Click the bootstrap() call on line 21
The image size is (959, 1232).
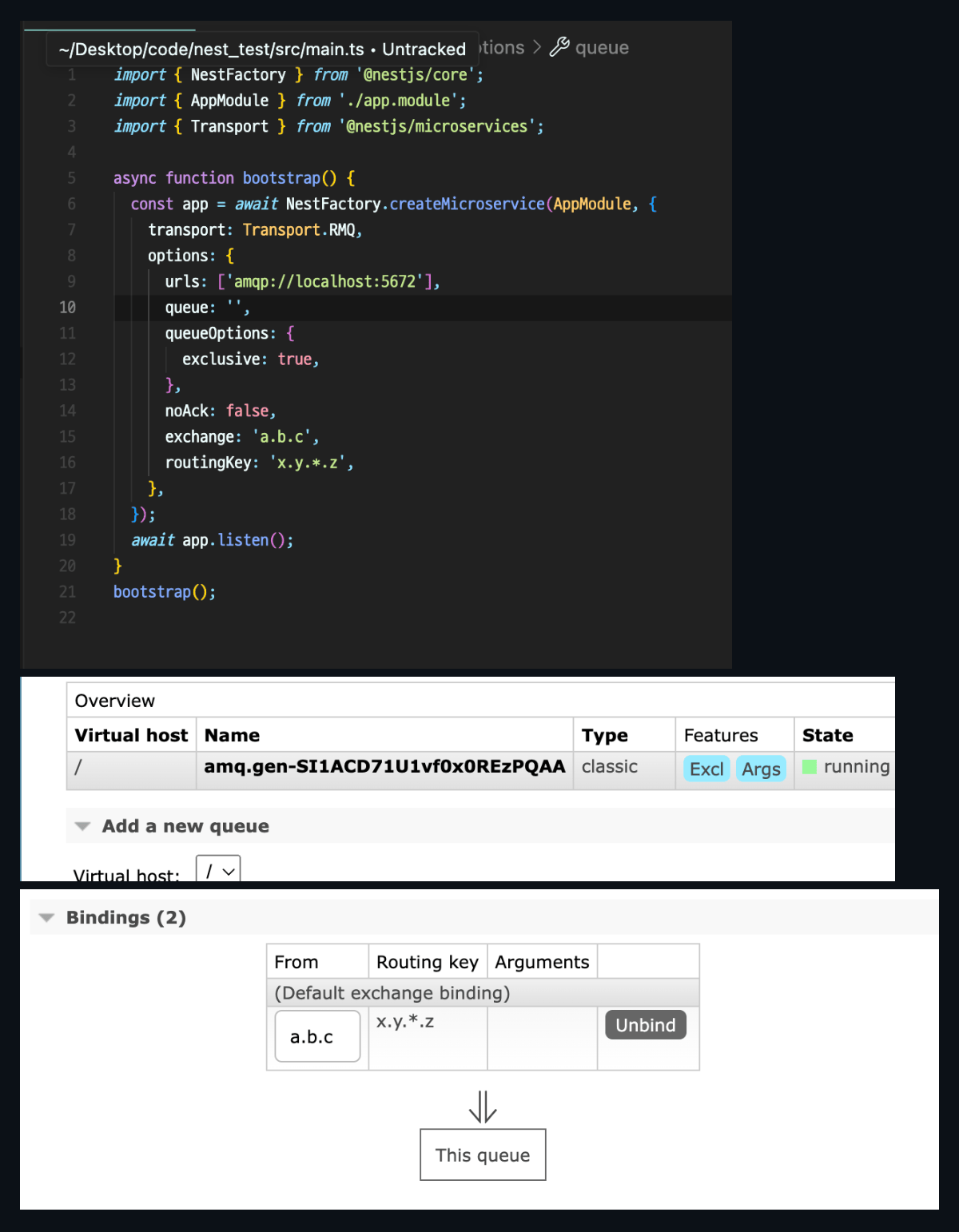point(165,592)
